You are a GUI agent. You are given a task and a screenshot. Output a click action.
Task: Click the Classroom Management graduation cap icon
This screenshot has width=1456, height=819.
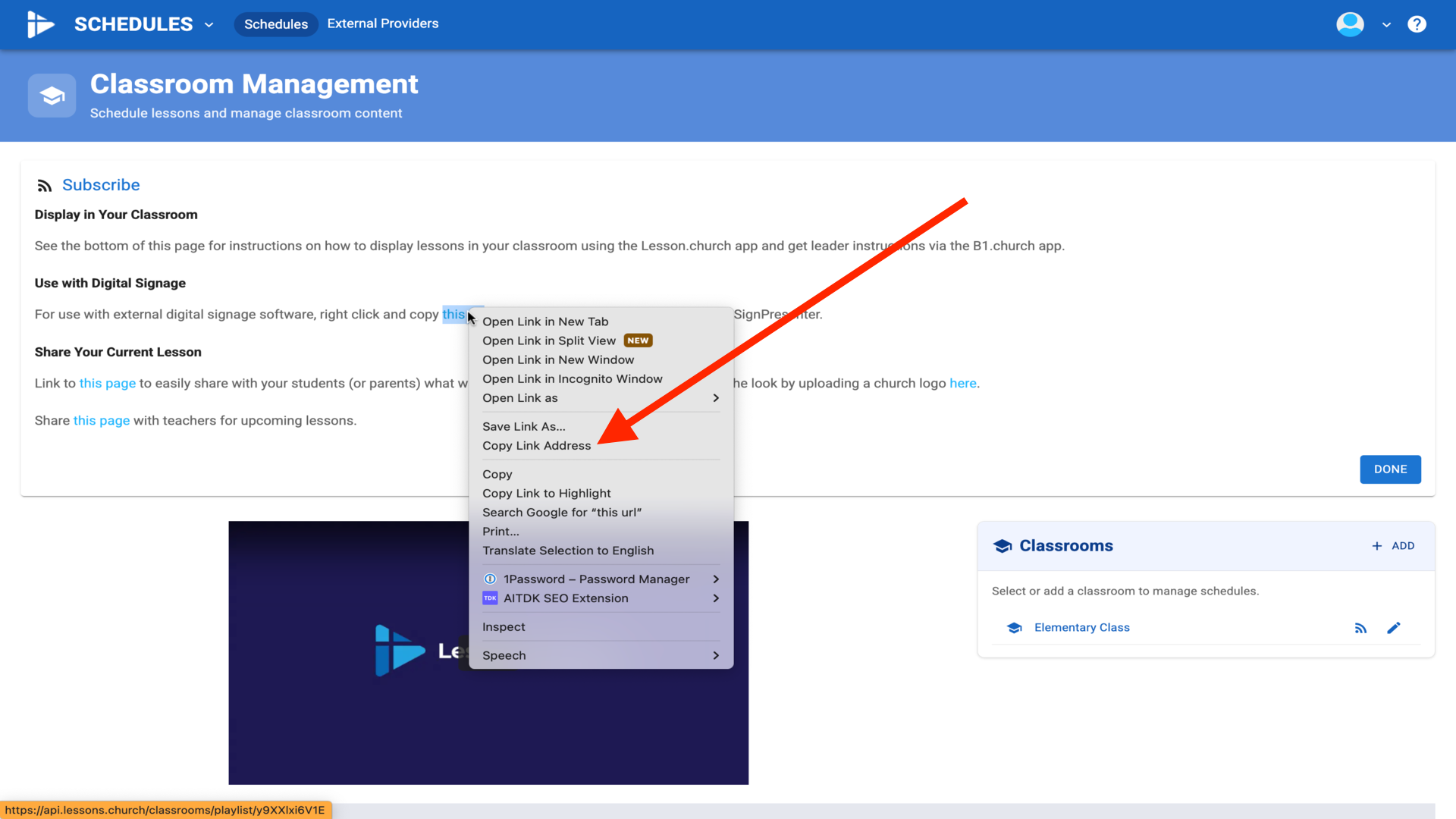pos(52,96)
